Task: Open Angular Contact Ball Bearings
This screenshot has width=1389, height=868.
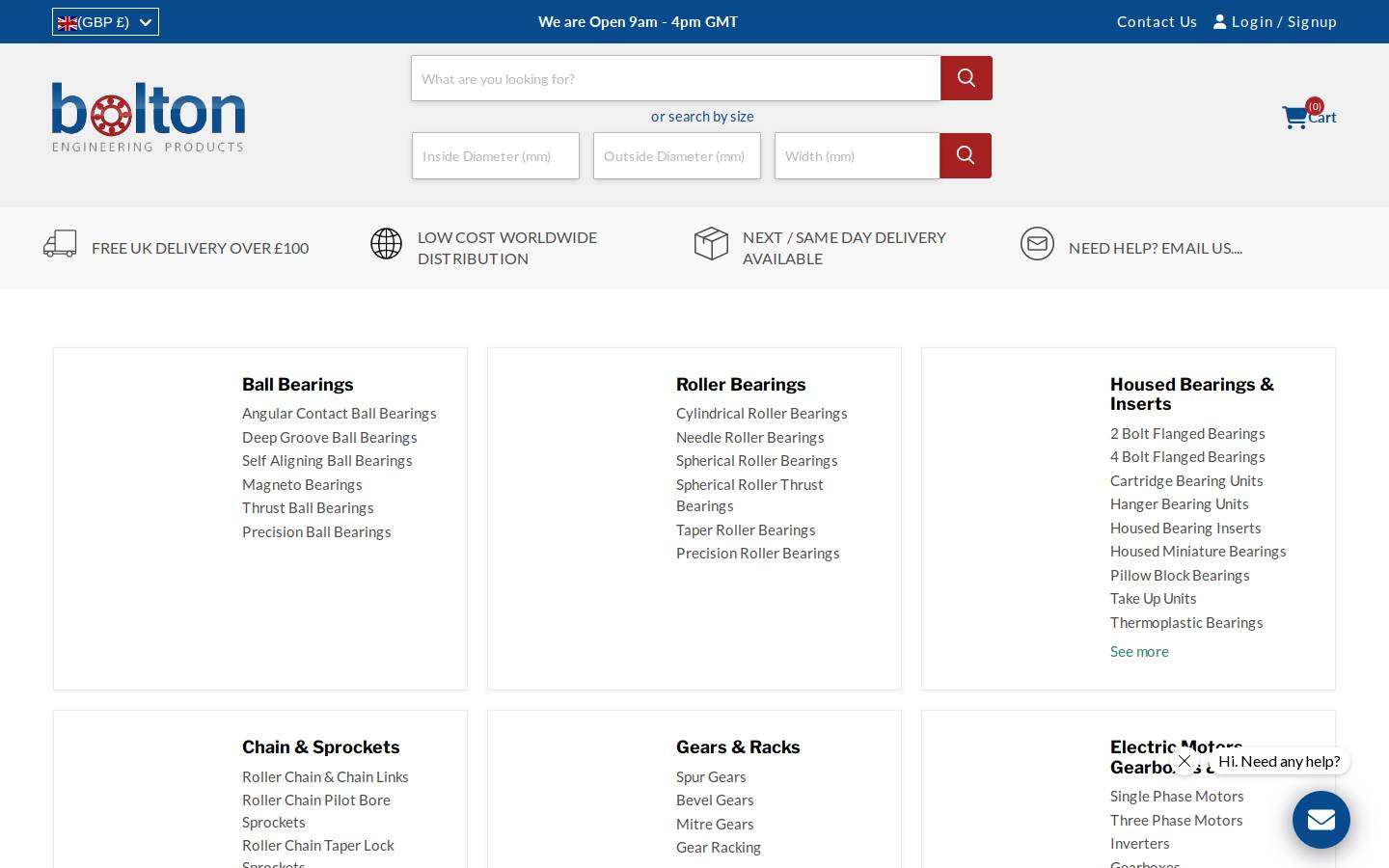Action: click(340, 413)
